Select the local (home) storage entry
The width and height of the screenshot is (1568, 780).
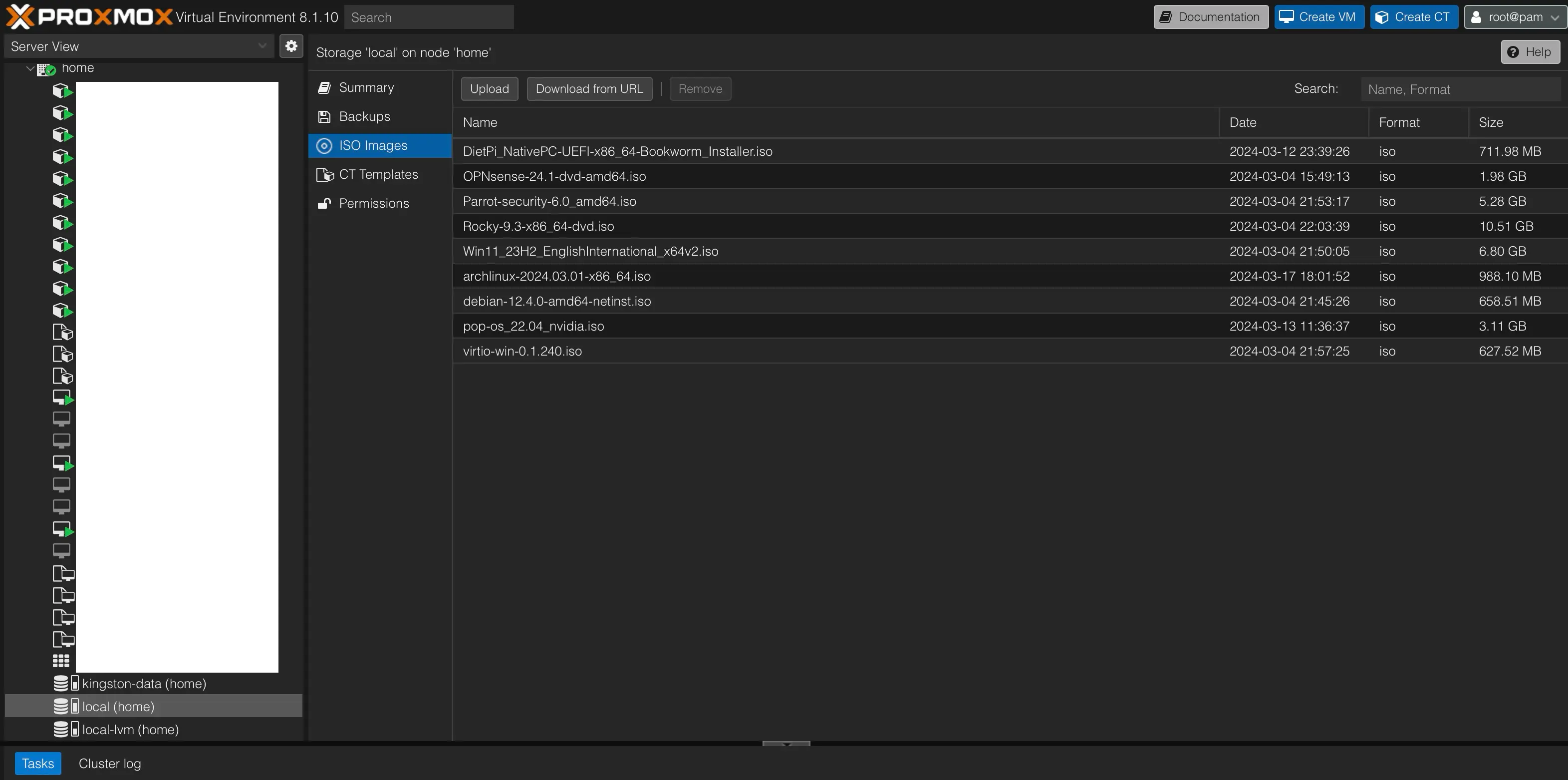[153, 706]
